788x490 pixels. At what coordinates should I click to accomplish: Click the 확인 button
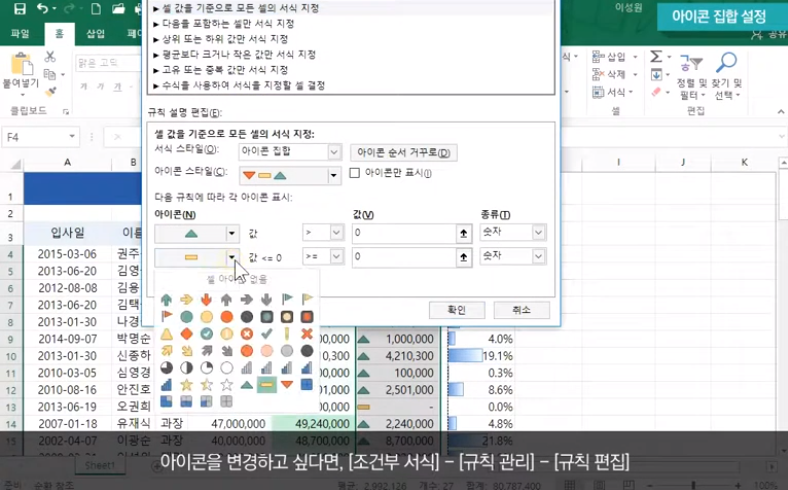point(457,310)
